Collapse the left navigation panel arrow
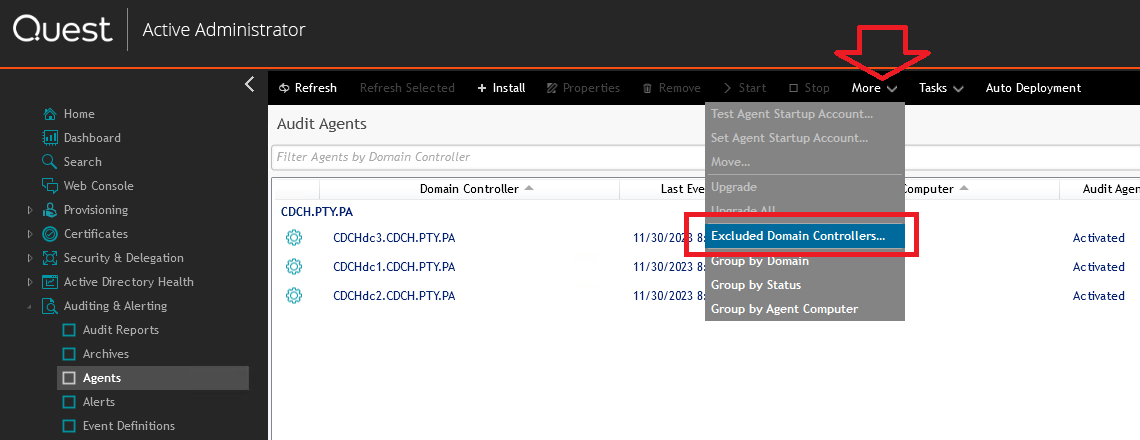 pyautogui.click(x=250, y=85)
